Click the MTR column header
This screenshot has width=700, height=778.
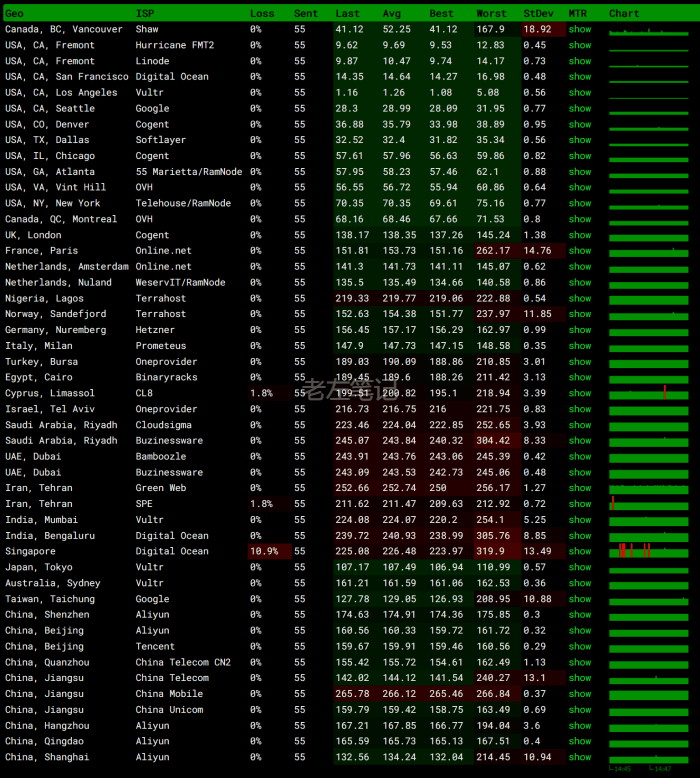click(577, 13)
